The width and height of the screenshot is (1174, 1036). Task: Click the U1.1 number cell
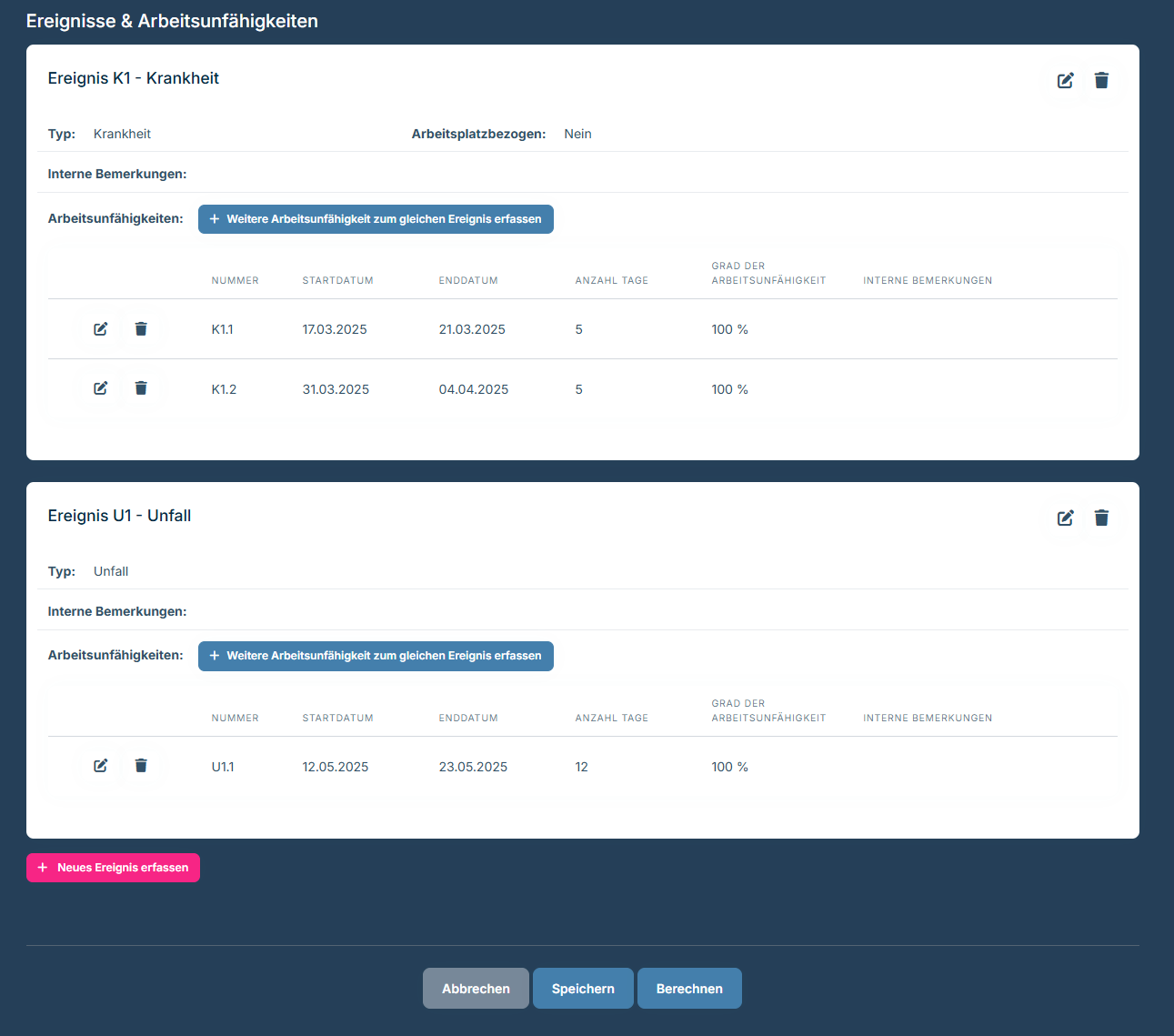pyautogui.click(x=223, y=767)
